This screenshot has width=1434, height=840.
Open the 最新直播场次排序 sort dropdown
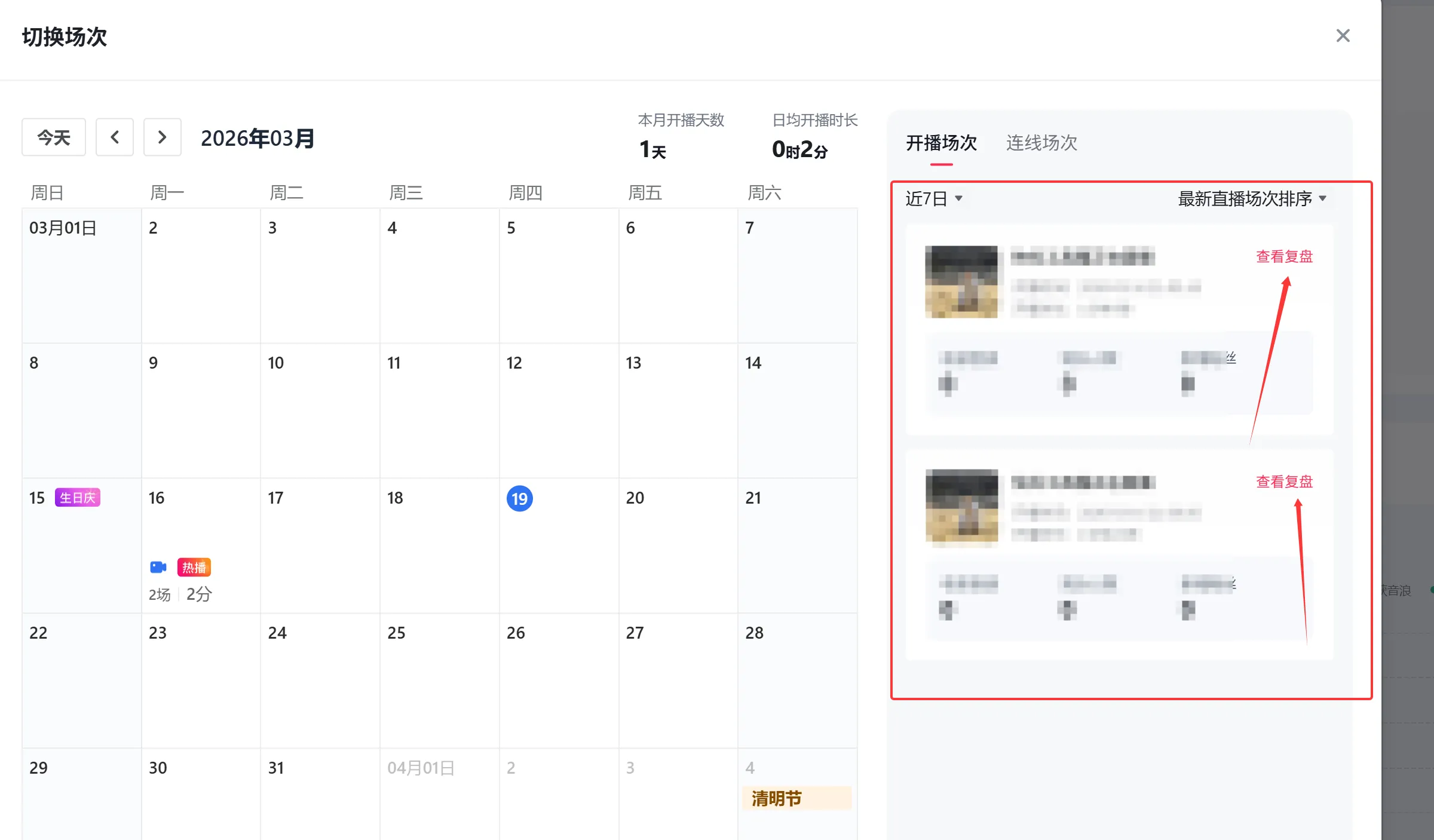click(1252, 198)
